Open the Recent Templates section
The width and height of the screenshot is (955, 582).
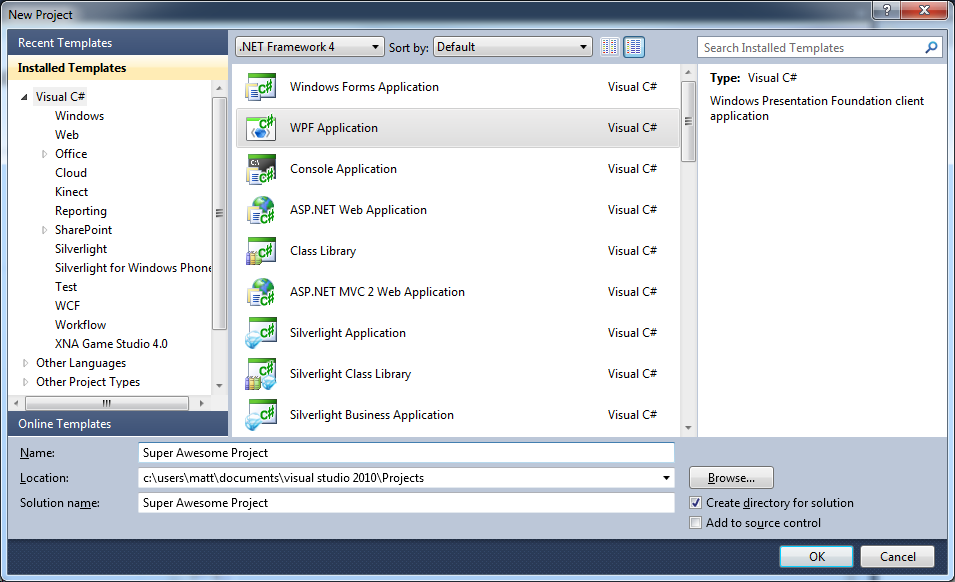tap(118, 43)
